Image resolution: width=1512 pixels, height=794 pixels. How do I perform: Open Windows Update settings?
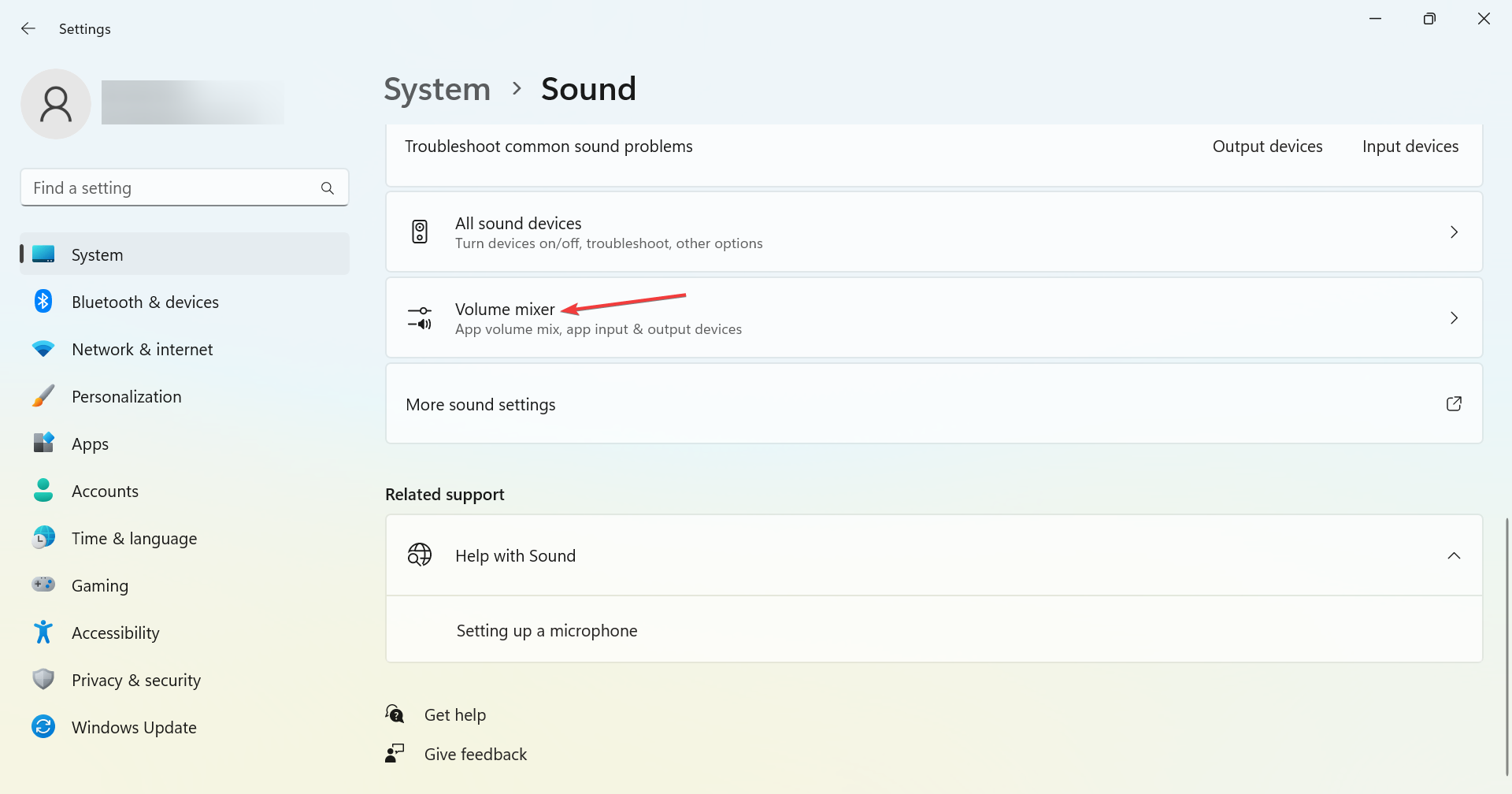184,727
